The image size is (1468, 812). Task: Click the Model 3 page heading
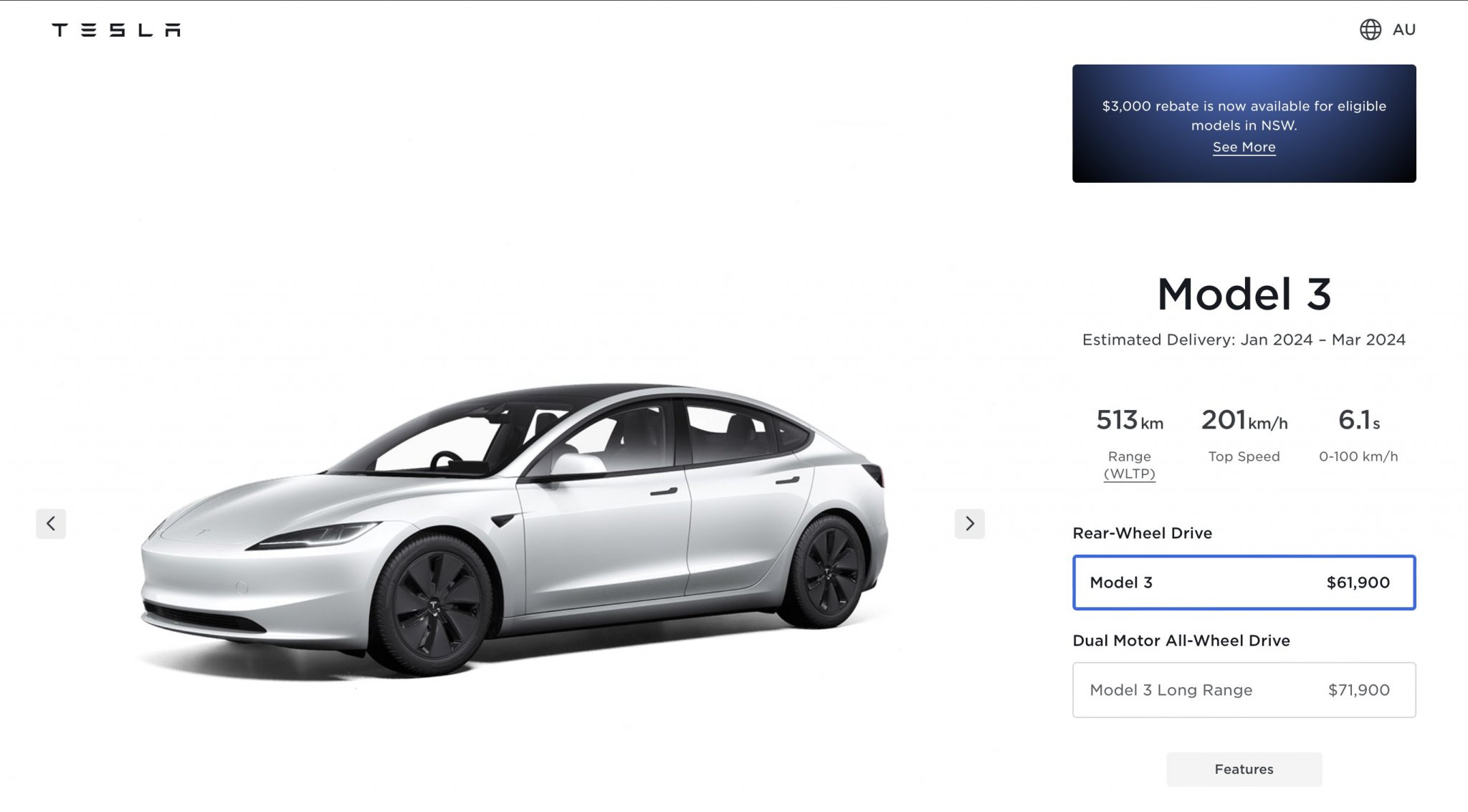[x=1244, y=294]
